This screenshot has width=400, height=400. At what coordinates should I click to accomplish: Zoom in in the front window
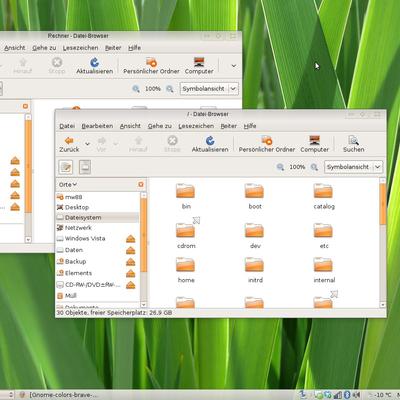point(314,167)
